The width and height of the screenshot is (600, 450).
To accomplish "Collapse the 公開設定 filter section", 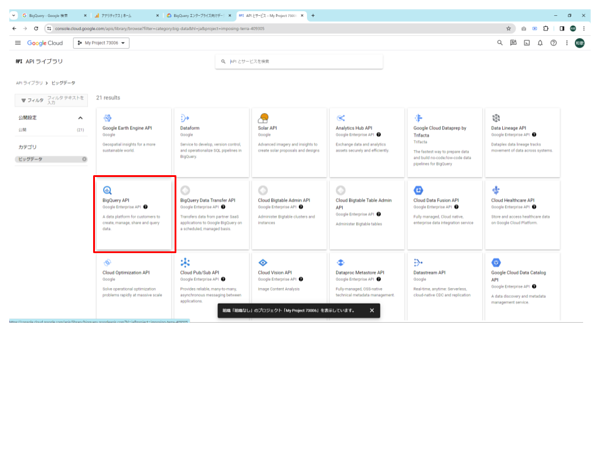I will (x=80, y=118).
